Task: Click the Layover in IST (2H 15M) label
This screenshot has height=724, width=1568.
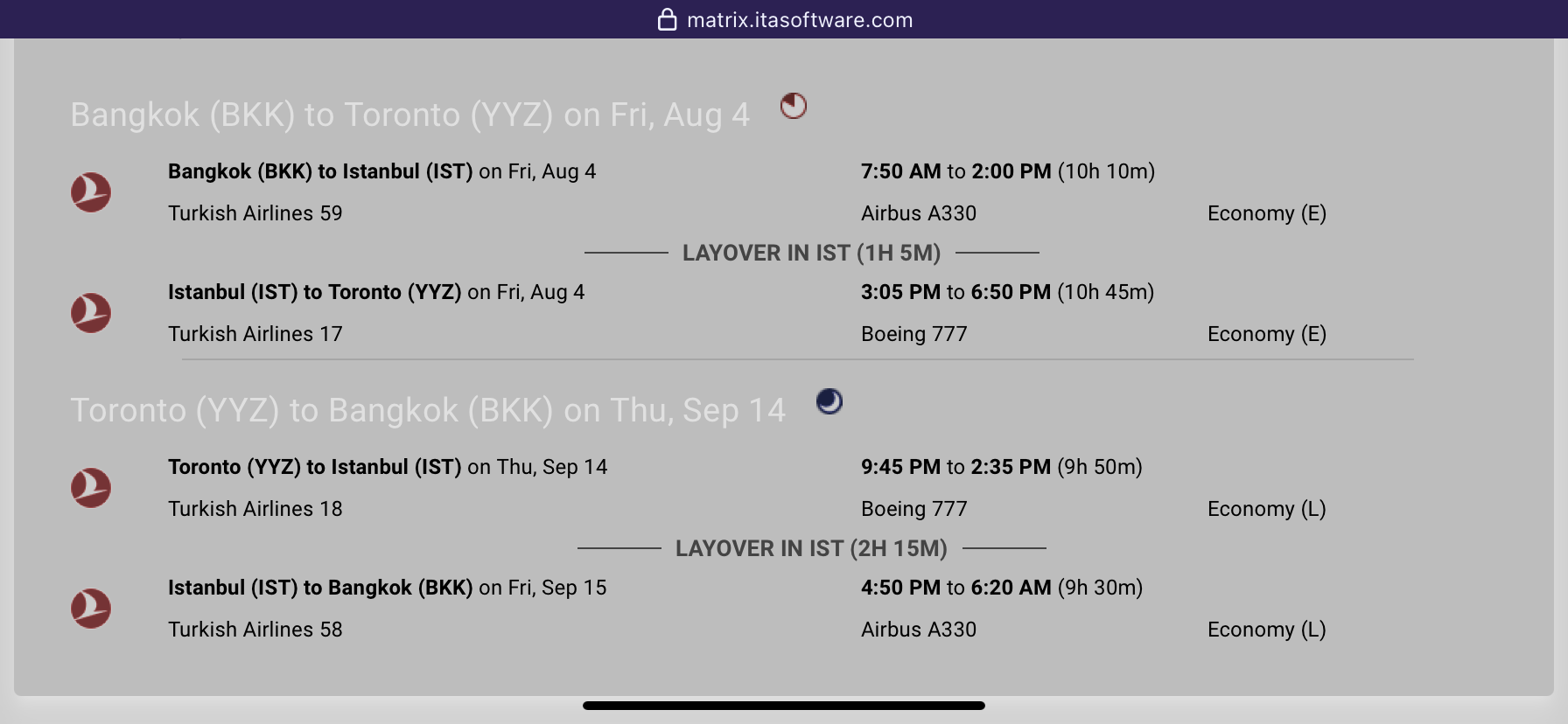Action: (812, 548)
